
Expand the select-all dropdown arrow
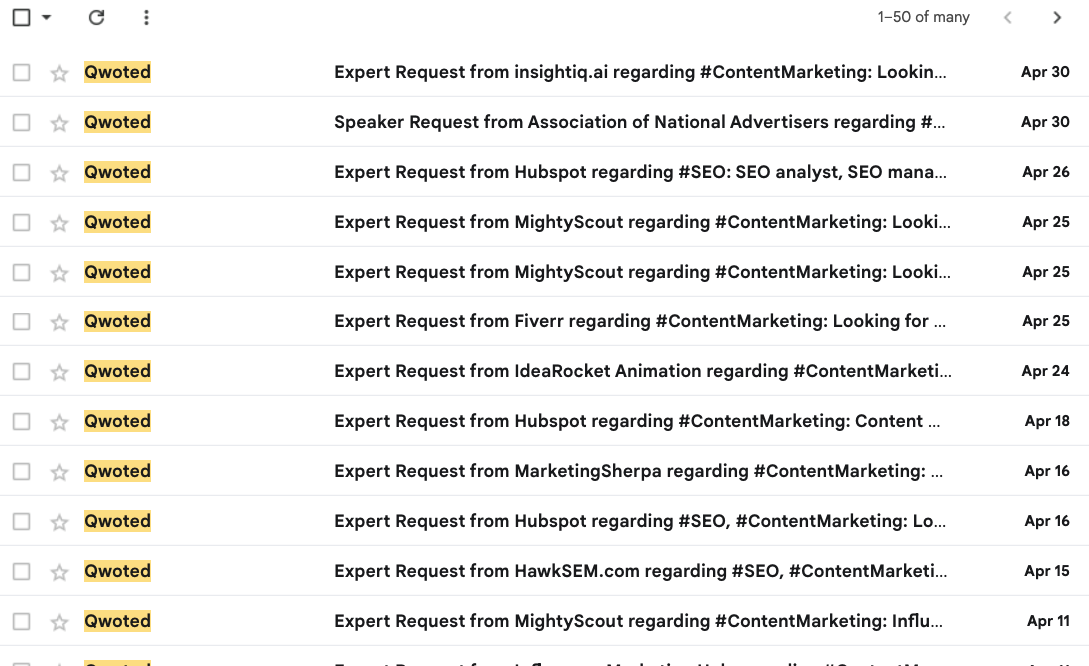(46, 18)
